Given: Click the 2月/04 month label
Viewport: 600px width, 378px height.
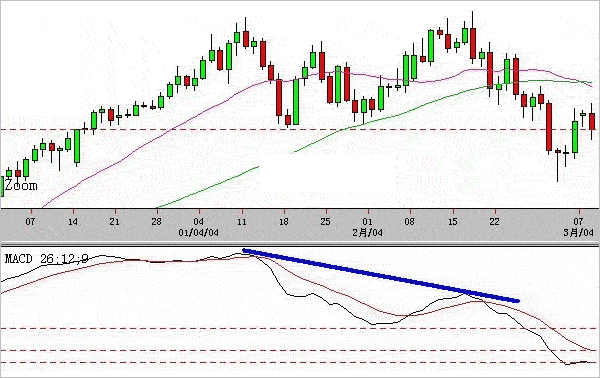Looking at the screenshot, I should (x=367, y=233).
